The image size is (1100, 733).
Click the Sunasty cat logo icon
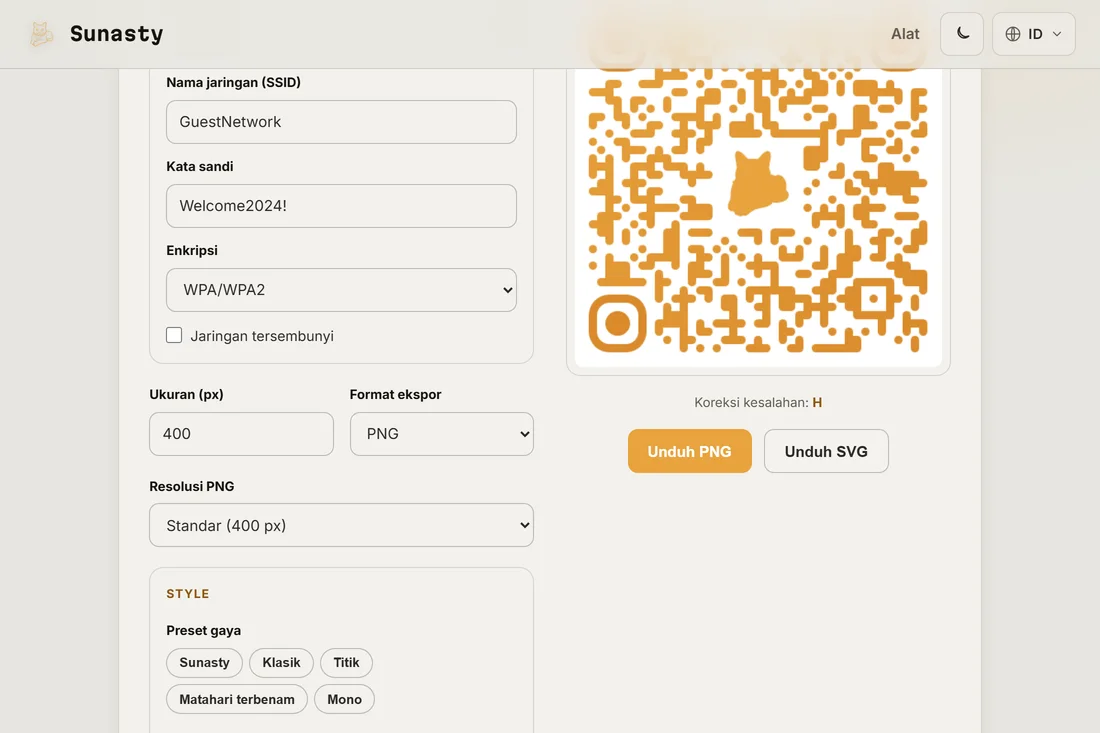click(x=41, y=34)
